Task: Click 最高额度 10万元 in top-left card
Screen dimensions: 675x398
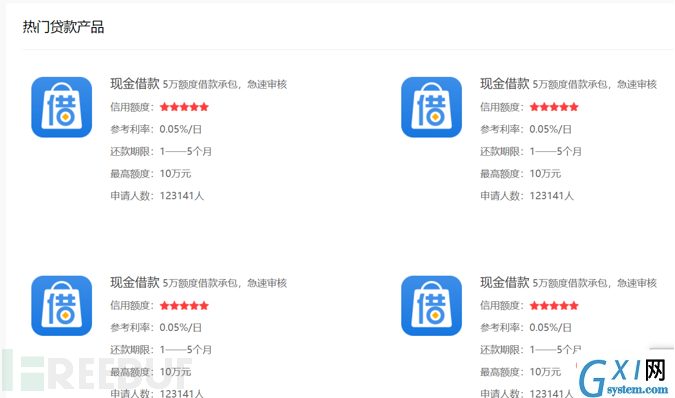Action: [x=151, y=174]
